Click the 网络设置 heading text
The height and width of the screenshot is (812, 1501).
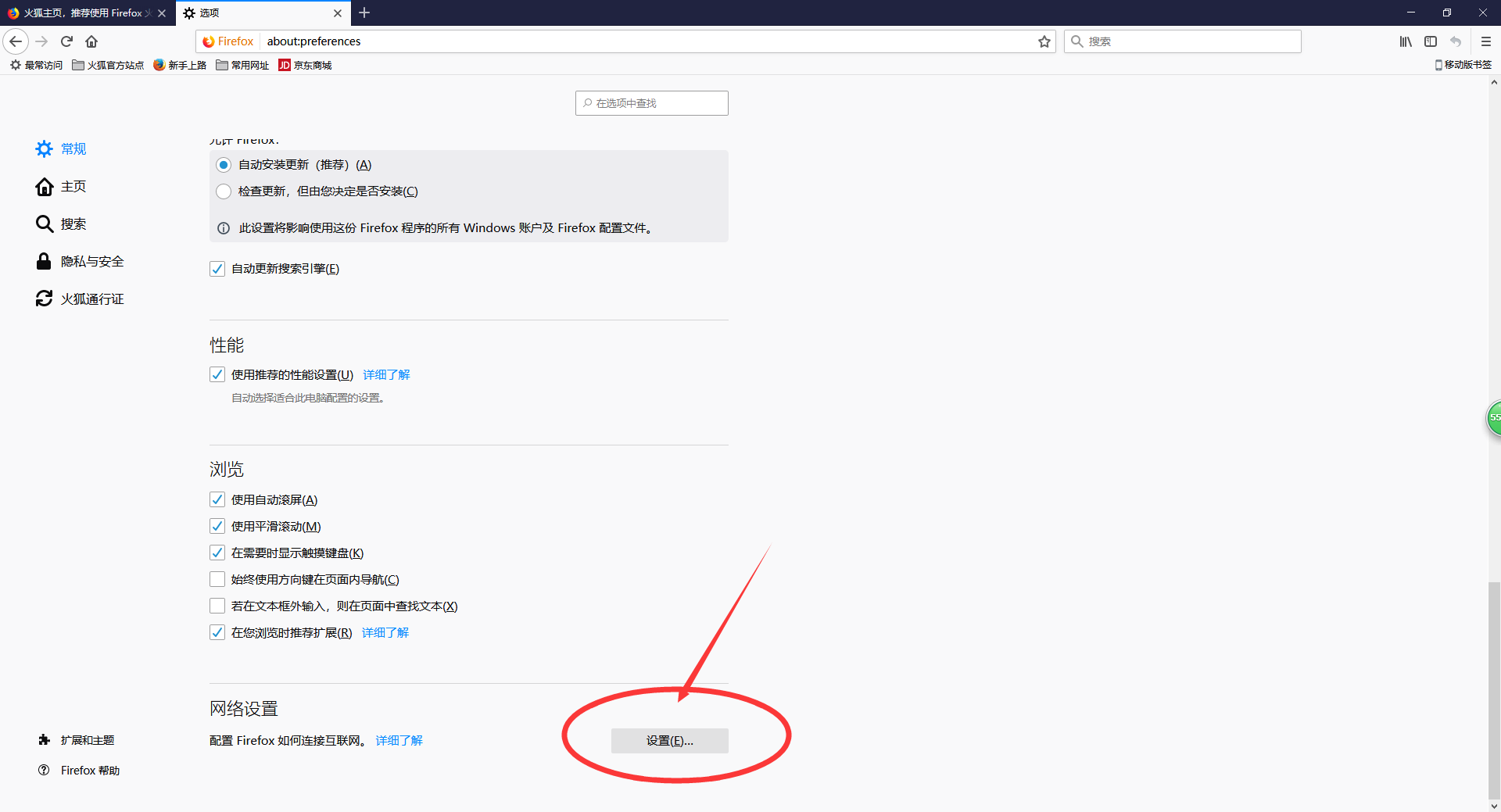(244, 709)
